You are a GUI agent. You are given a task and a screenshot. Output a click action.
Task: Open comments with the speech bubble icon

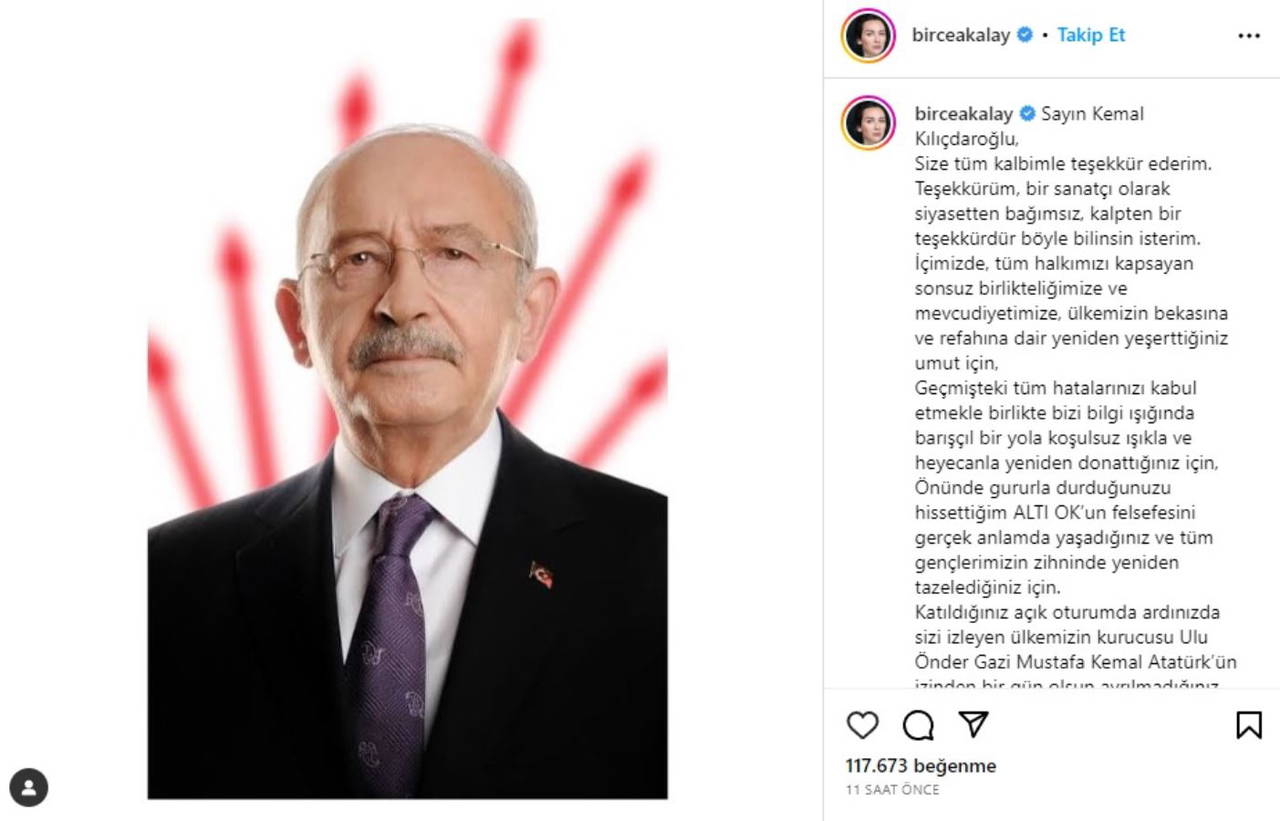918,725
